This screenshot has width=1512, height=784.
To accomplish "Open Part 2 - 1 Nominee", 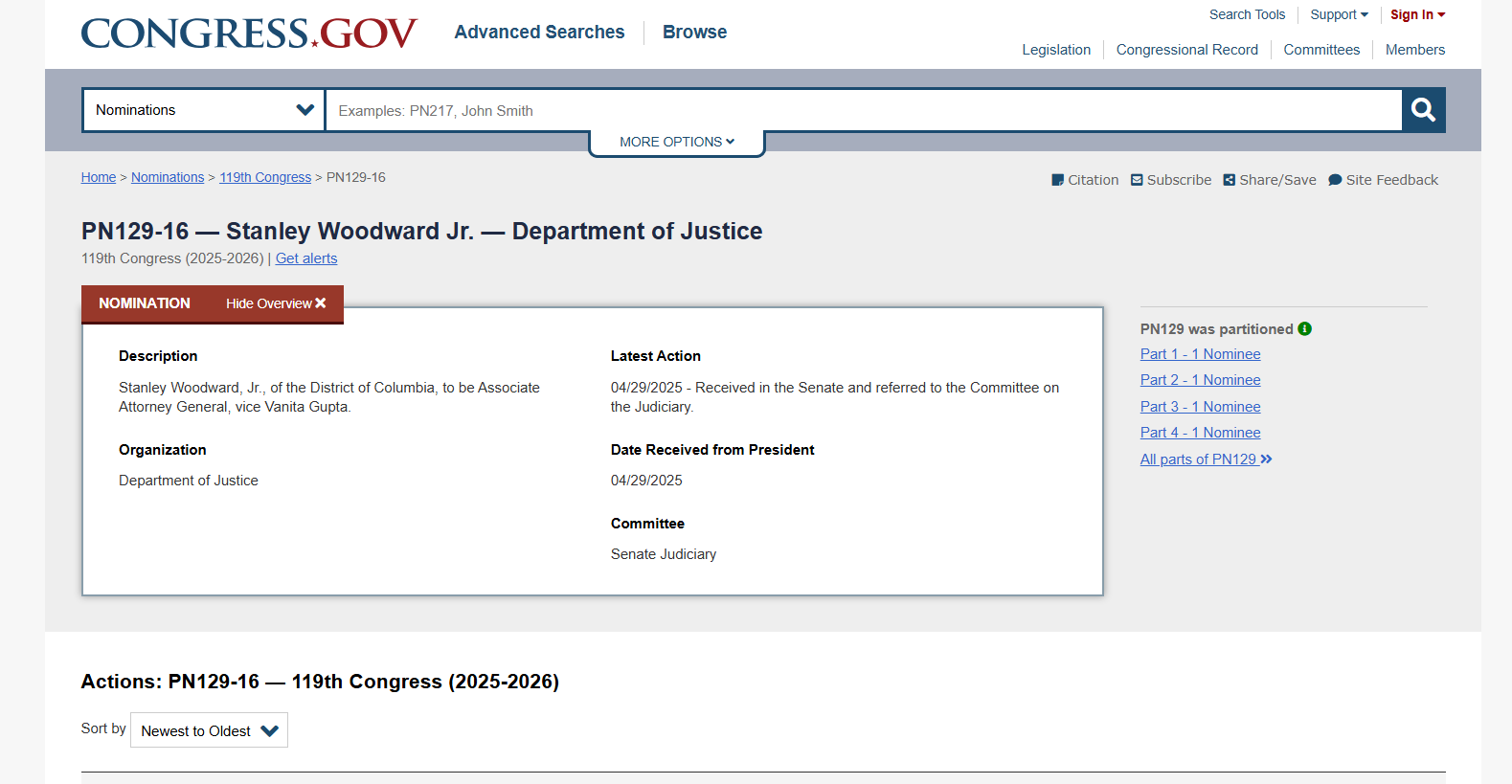I will click(x=1200, y=380).
